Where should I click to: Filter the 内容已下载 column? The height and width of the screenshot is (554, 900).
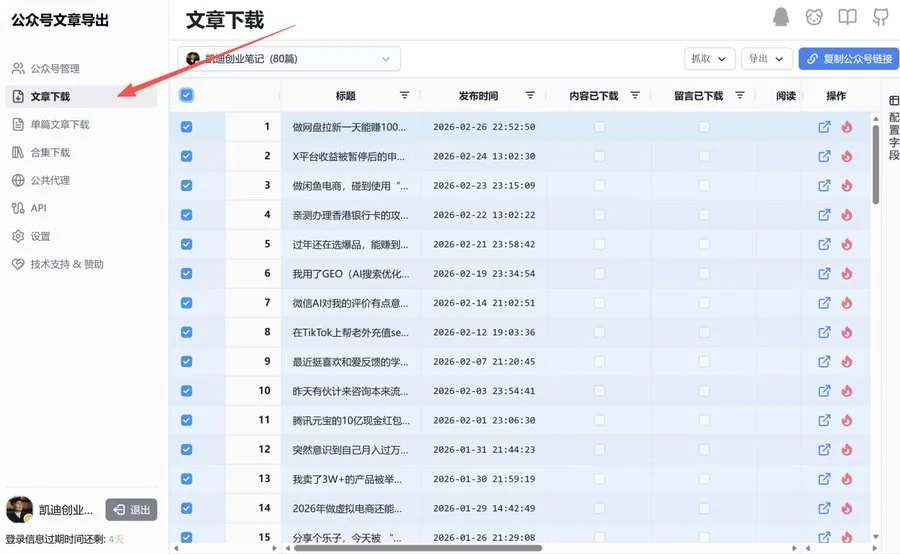[x=635, y=95]
